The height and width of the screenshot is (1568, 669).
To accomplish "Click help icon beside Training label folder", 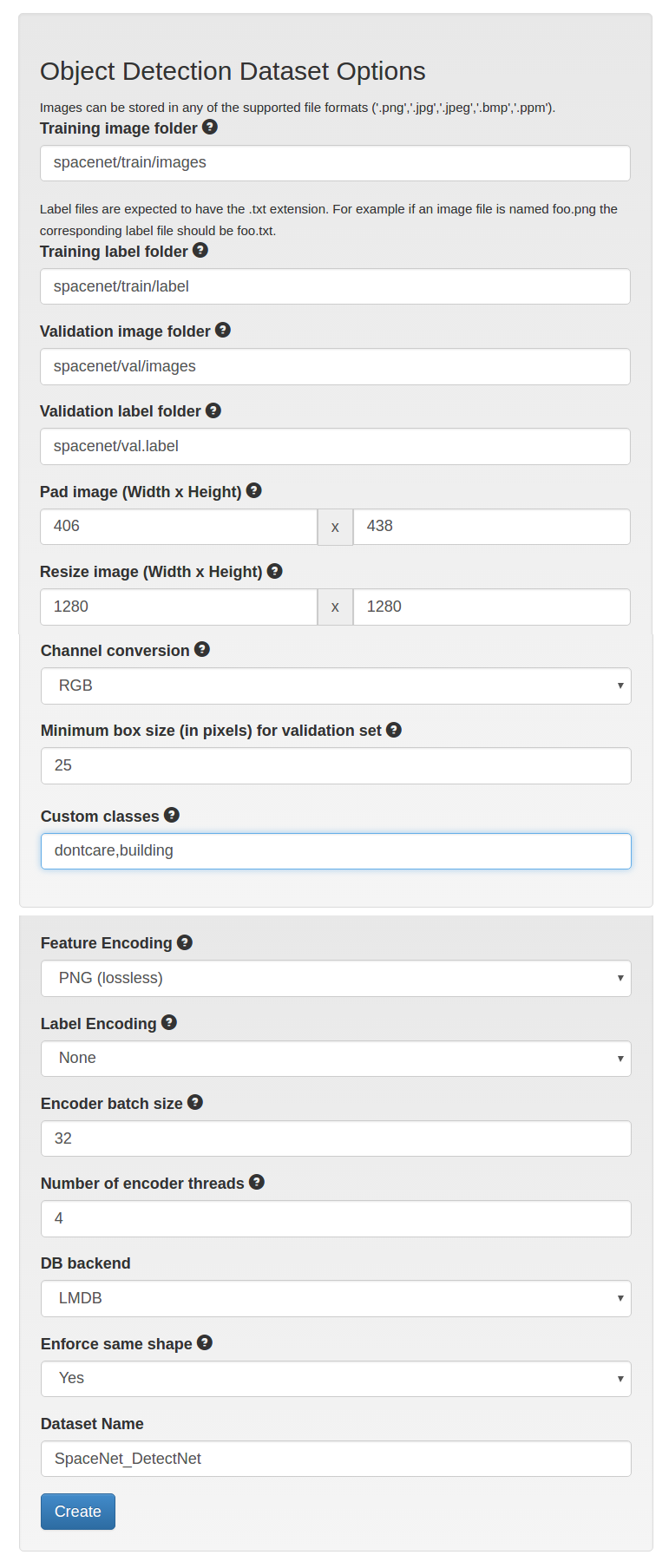I will [200, 250].
